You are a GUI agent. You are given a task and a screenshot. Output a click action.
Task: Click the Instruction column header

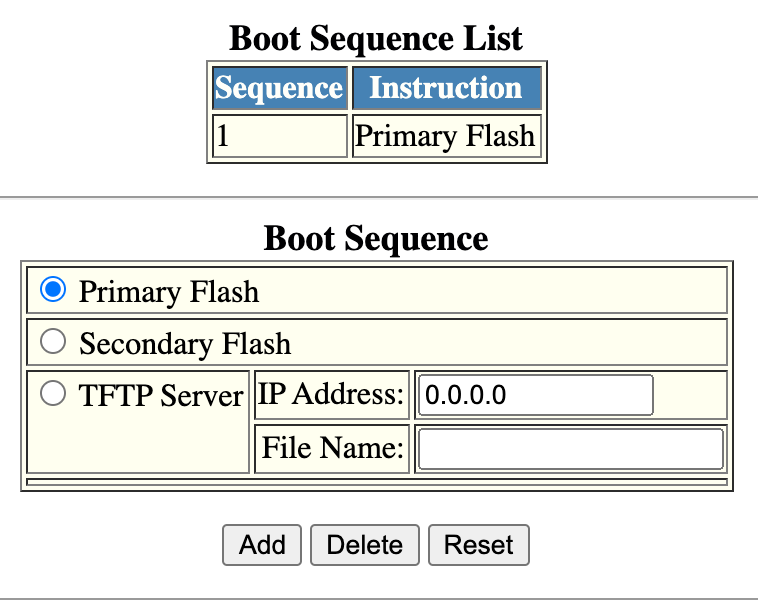446,88
